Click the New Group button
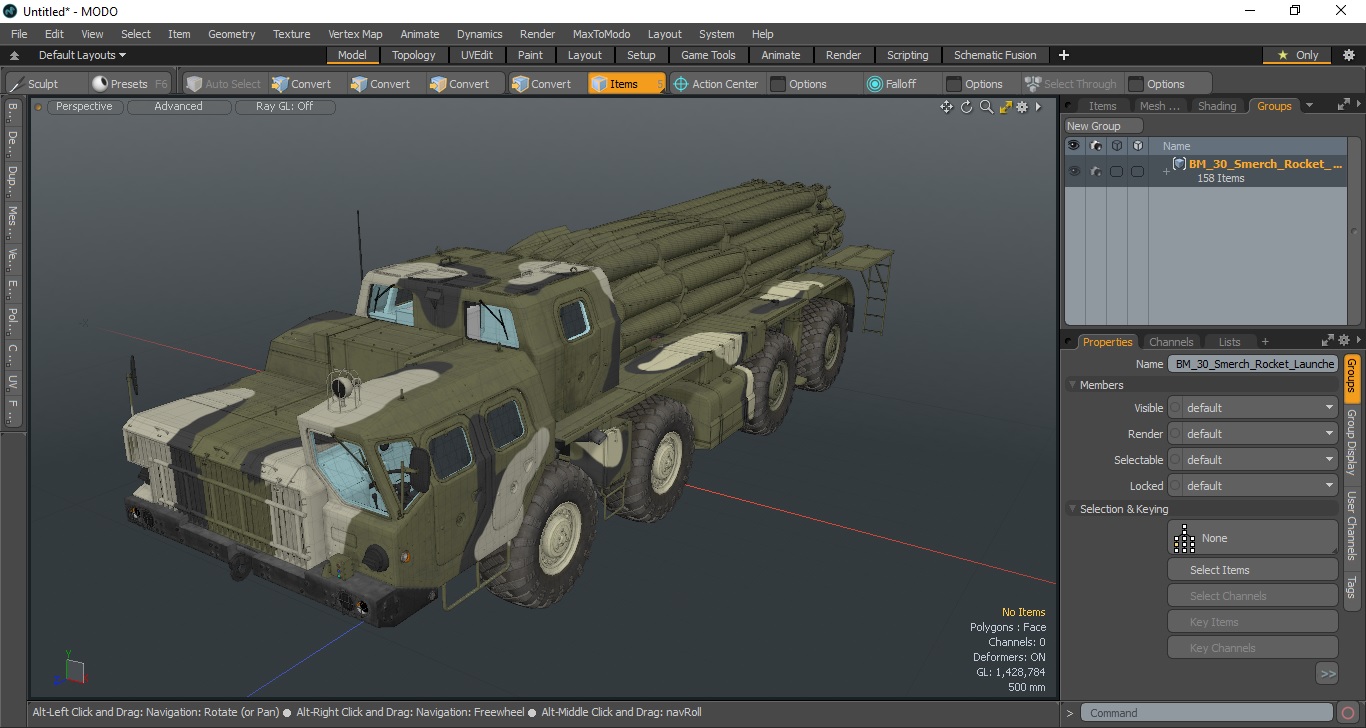This screenshot has width=1366, height=728. point(1103,126)
